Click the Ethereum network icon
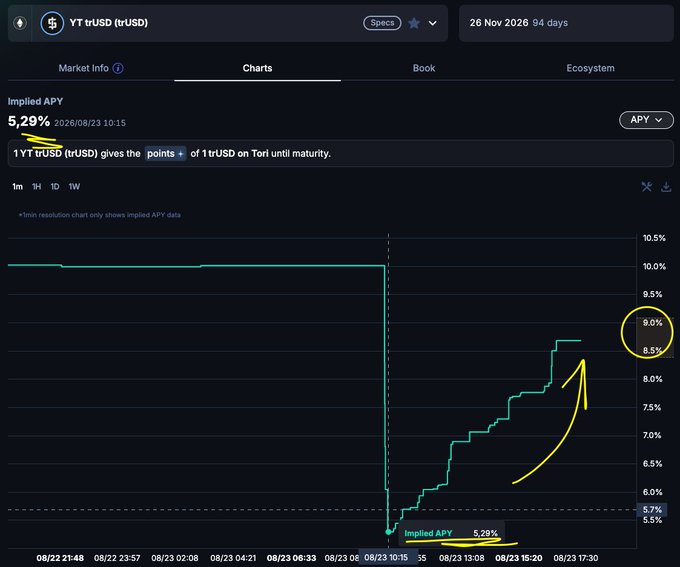The image size is (680, 567). click(20, 23)
